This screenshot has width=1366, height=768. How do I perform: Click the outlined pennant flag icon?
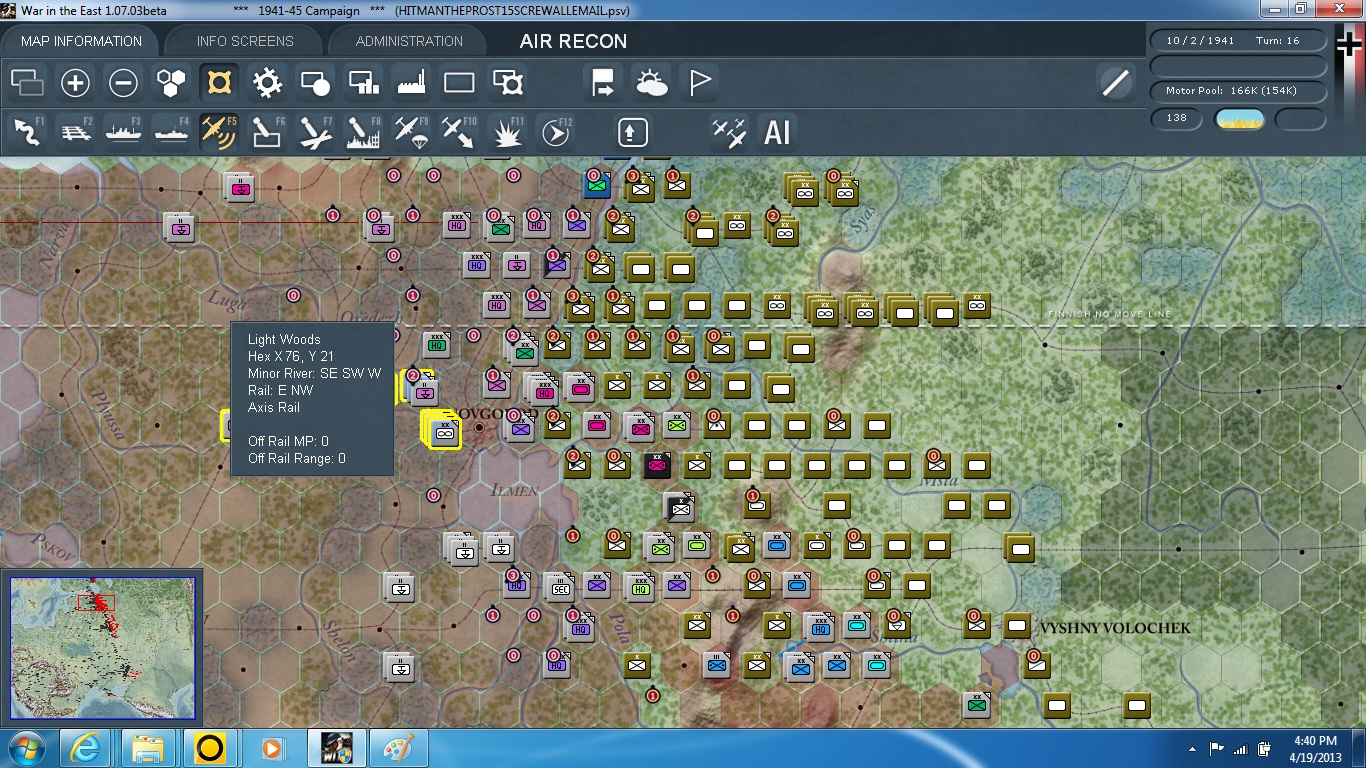tap(700, 83)
